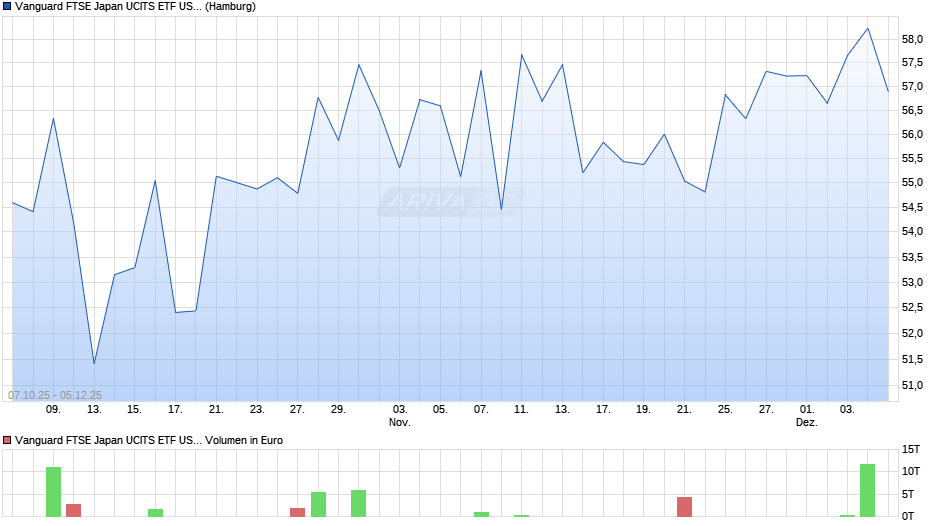Click the y-axis value '56,0'

(x=912, y=134)
